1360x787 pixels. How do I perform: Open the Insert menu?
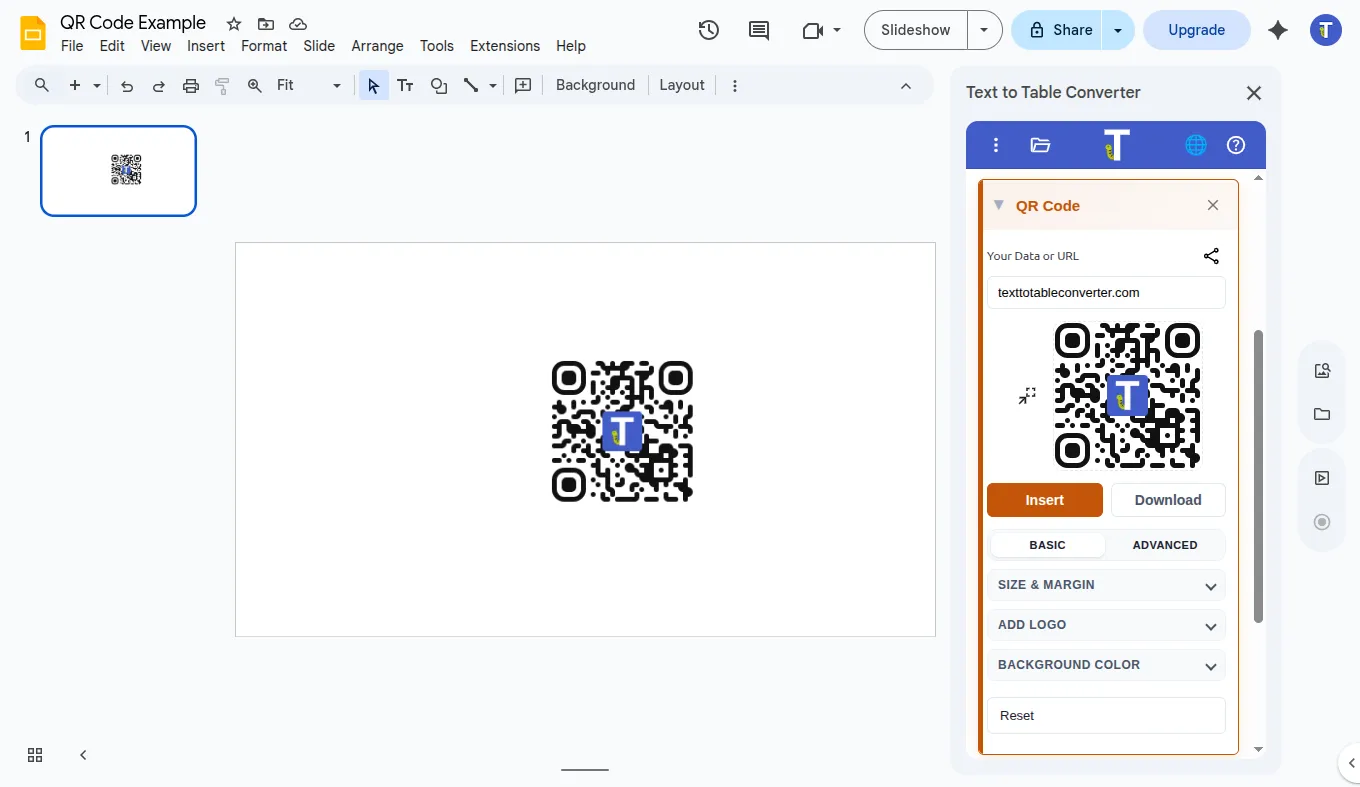(x=206, y=46)
